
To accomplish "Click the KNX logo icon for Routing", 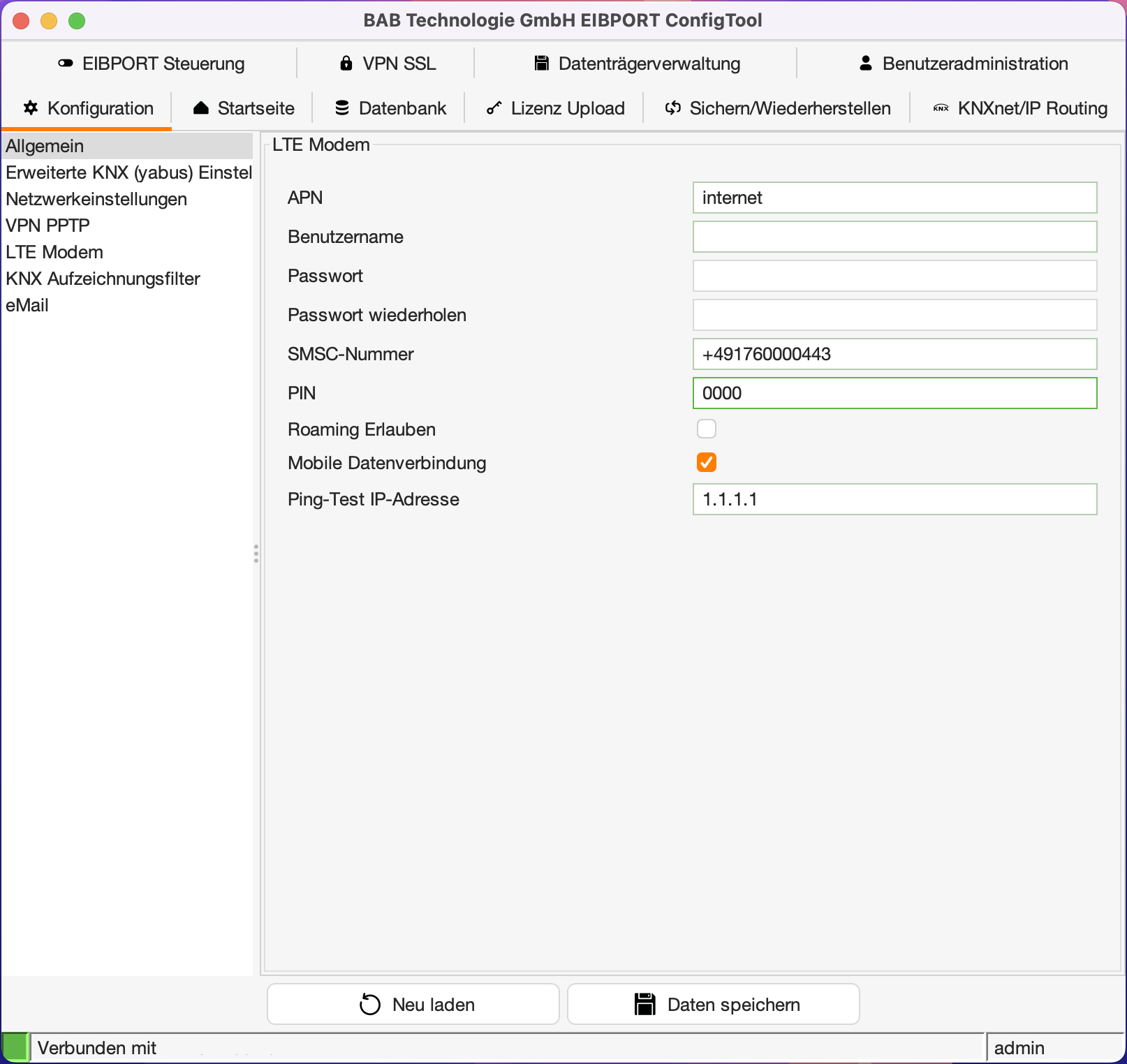I will point(941,108).
